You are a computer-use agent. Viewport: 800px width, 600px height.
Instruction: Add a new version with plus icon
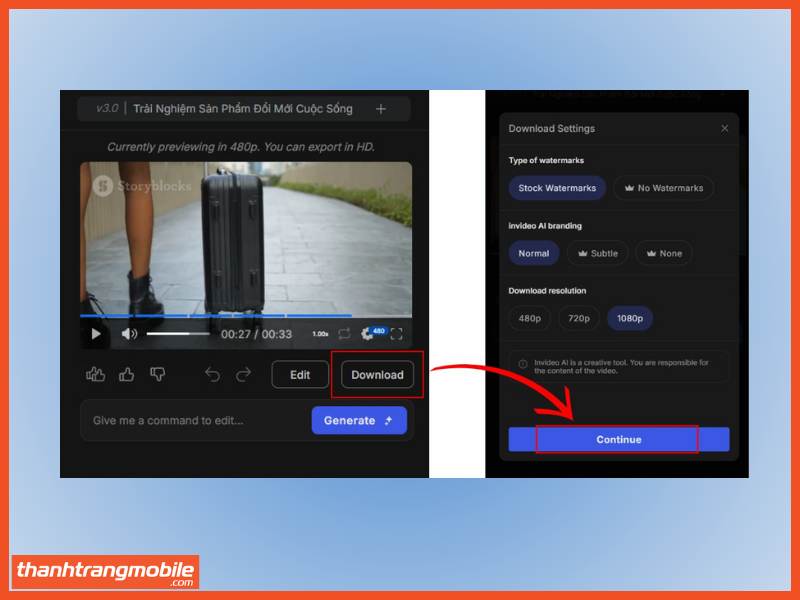pyautogui.click(x=381, y=109)
